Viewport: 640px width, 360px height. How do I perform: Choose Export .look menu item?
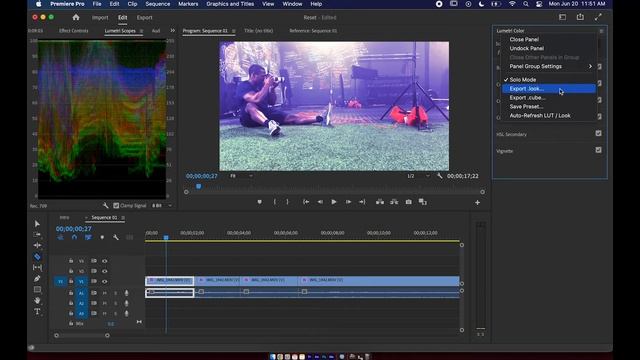click(549, 89)
